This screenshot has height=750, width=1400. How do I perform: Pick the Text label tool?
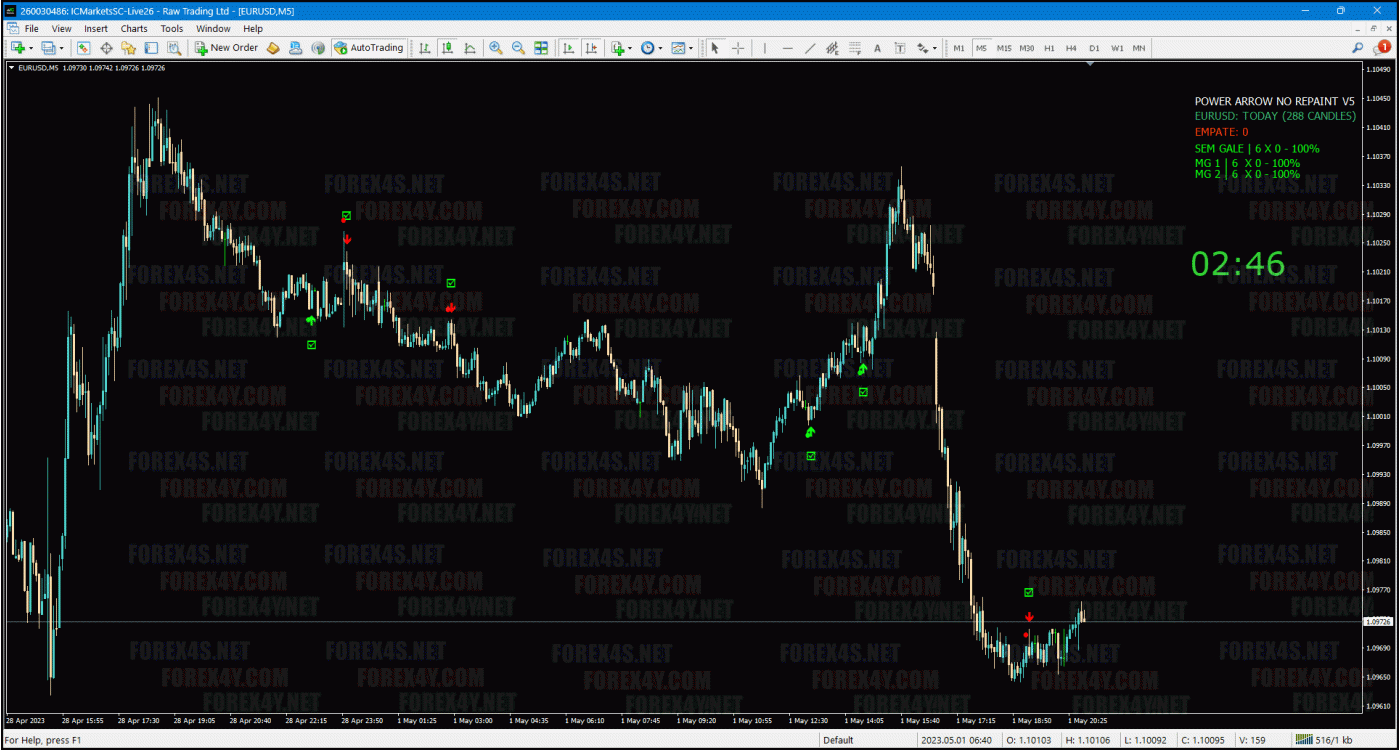[x=877, y=48]
